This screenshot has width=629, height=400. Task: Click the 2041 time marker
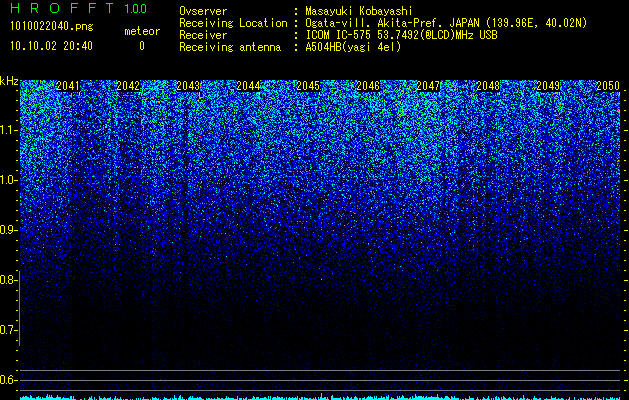pyautogui.click(x=68, y=86)
